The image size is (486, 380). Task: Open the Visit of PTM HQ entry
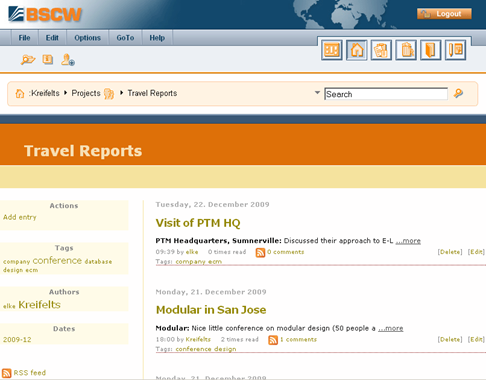click(x=198, y=223)
